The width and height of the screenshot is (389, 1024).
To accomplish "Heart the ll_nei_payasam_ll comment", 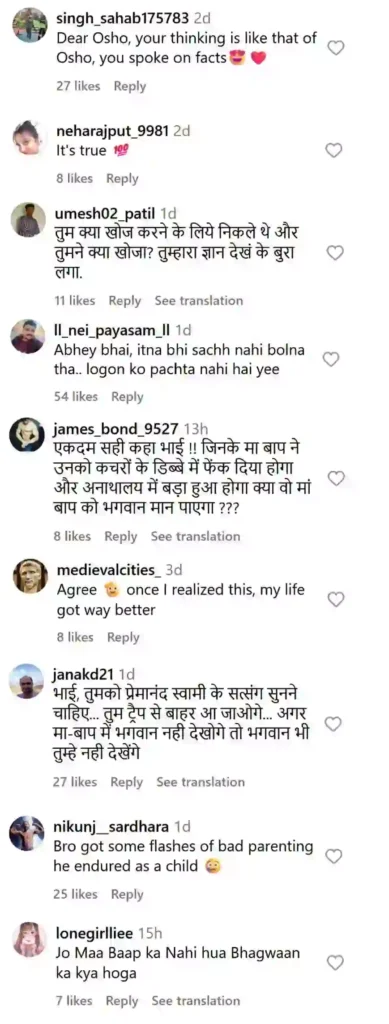I will [x=332, y=359].
